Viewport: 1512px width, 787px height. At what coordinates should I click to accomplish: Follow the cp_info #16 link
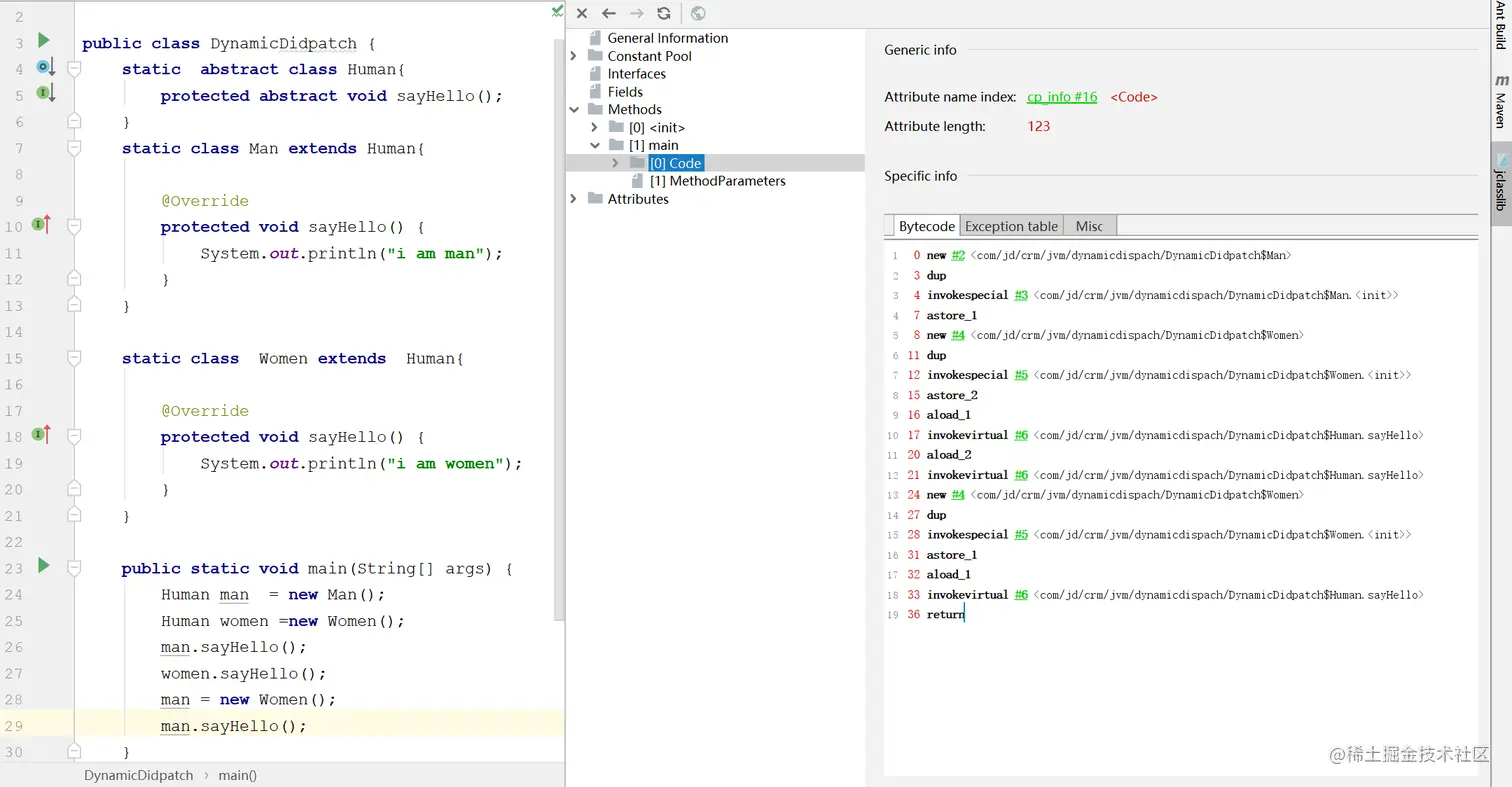[1062, 97]
